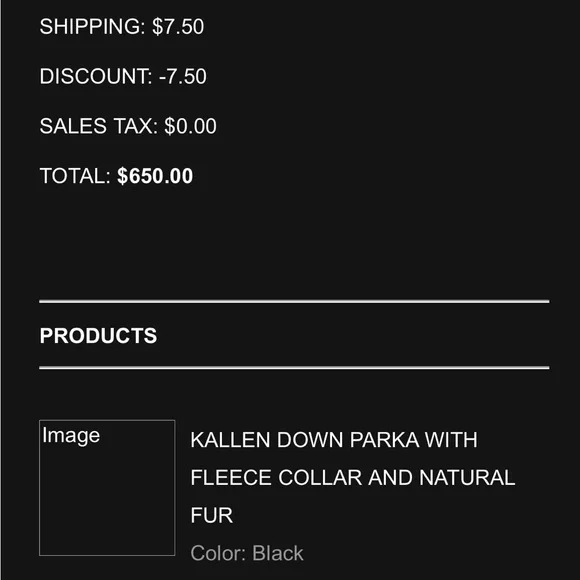Click the product image placeholder box
Image resolution: width=580 pixels, height=580 pixels.
click(107, 488)
